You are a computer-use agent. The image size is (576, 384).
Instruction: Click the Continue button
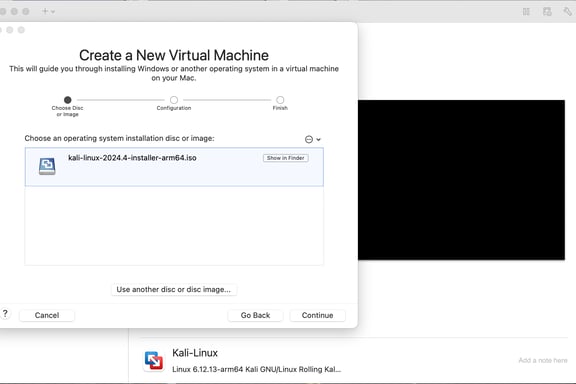(317, 315)
